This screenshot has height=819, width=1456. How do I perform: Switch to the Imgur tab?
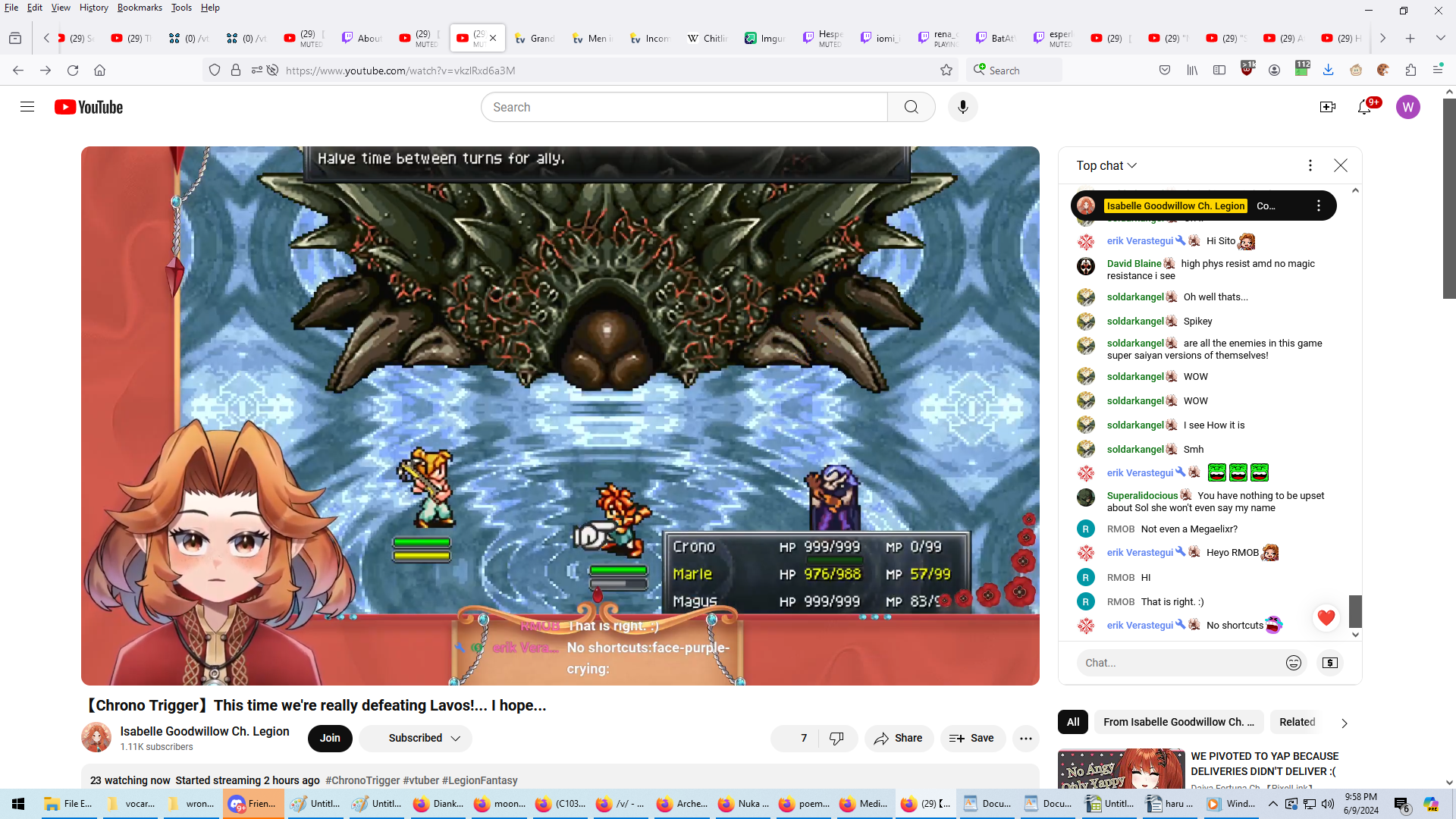point(764,38)
